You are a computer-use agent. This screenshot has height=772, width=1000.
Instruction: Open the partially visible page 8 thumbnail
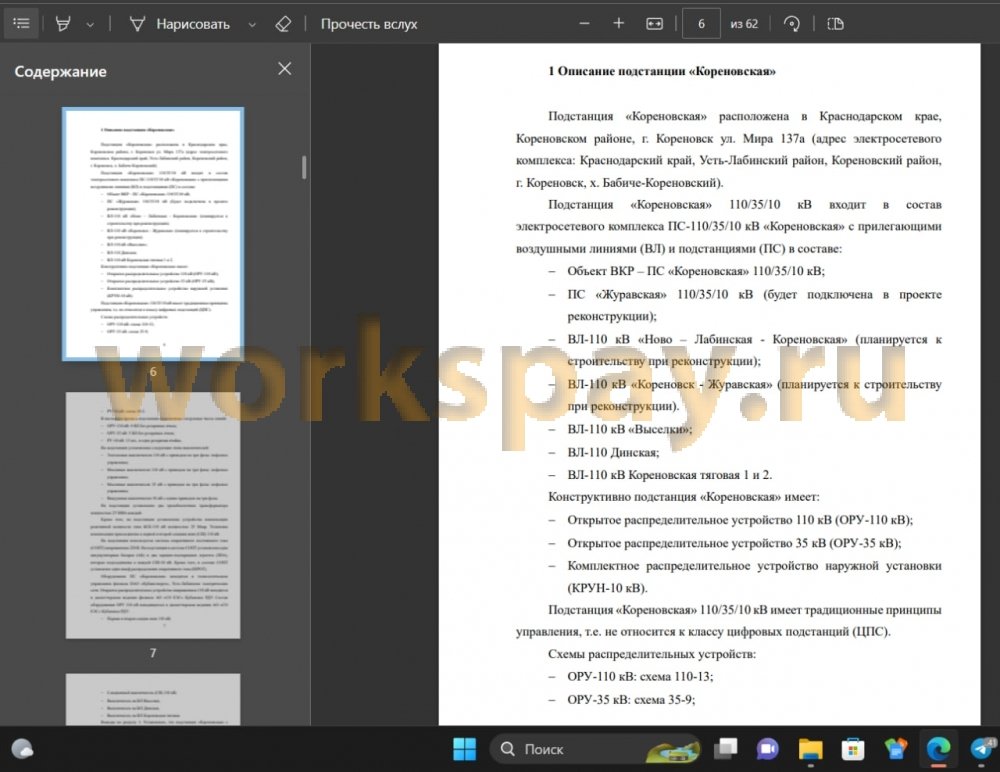coord(153,699)
